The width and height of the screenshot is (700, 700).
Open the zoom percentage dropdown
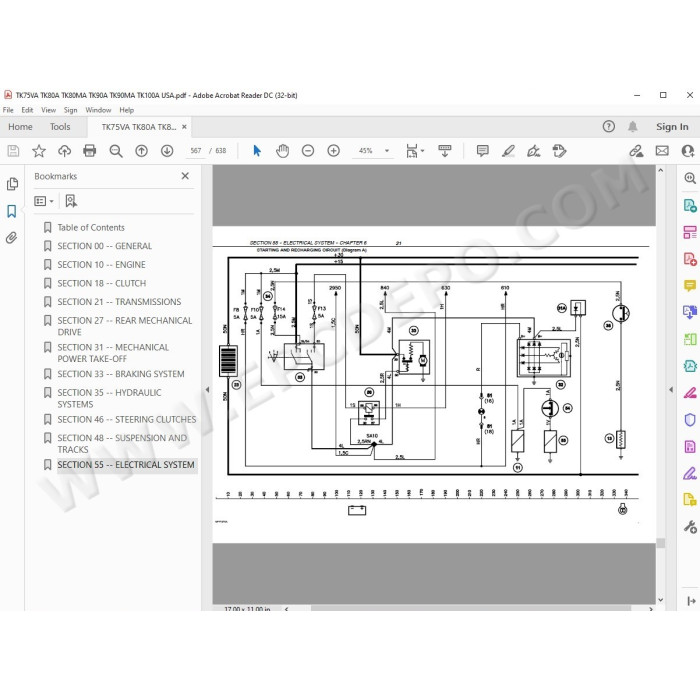(387, 151)
